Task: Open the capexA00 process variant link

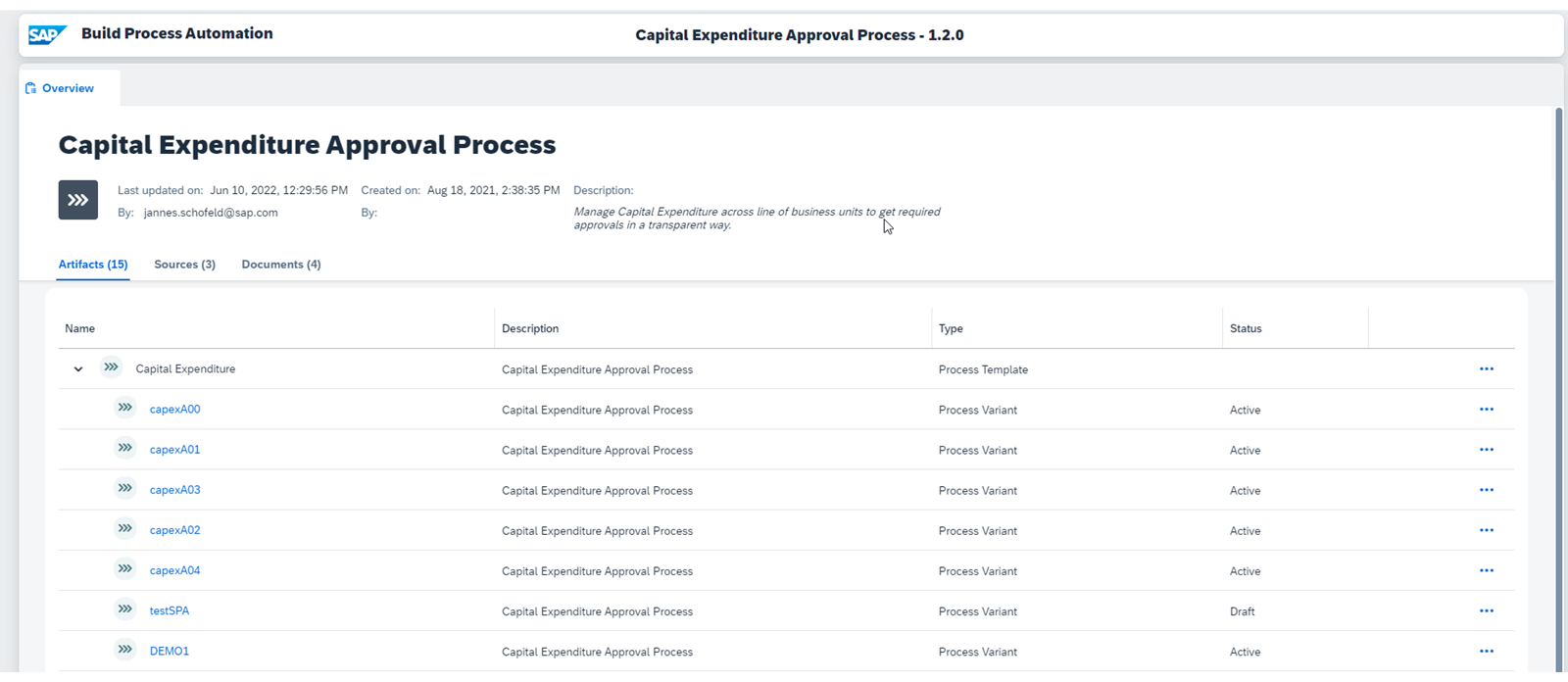Action: (174, 410)
